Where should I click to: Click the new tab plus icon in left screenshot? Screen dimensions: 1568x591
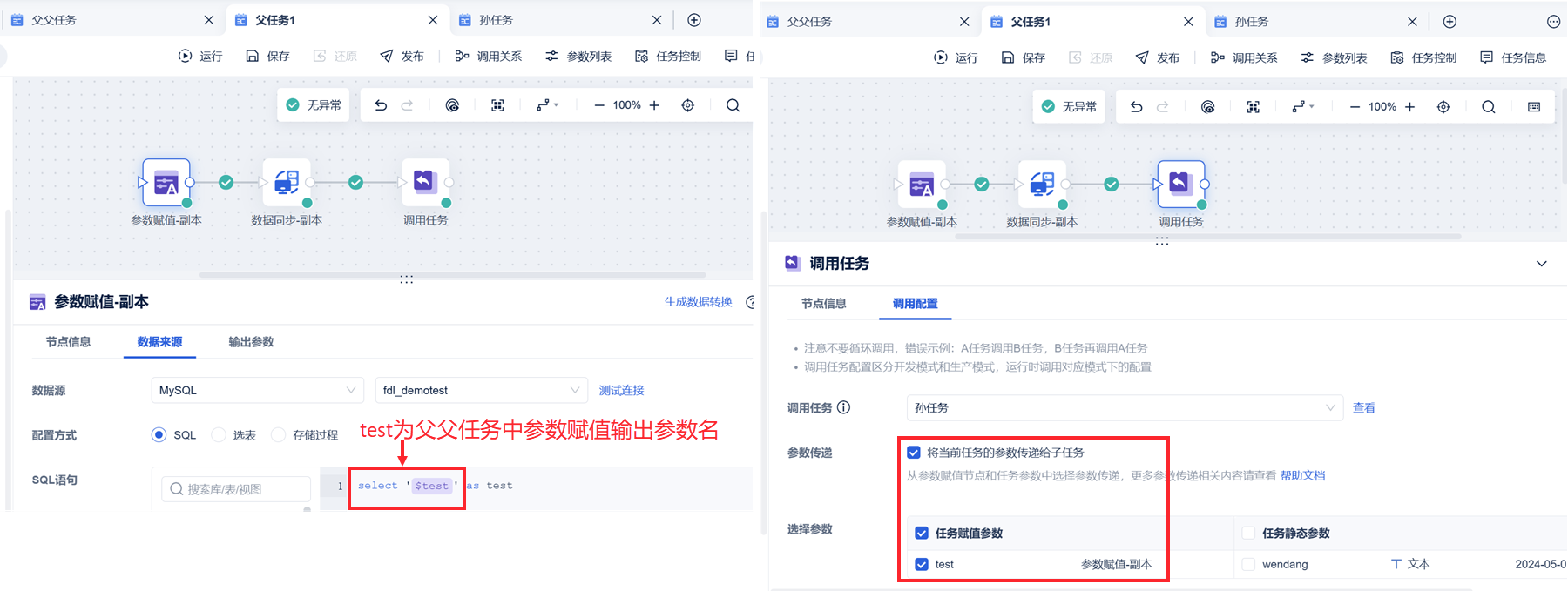pos(694,20)
